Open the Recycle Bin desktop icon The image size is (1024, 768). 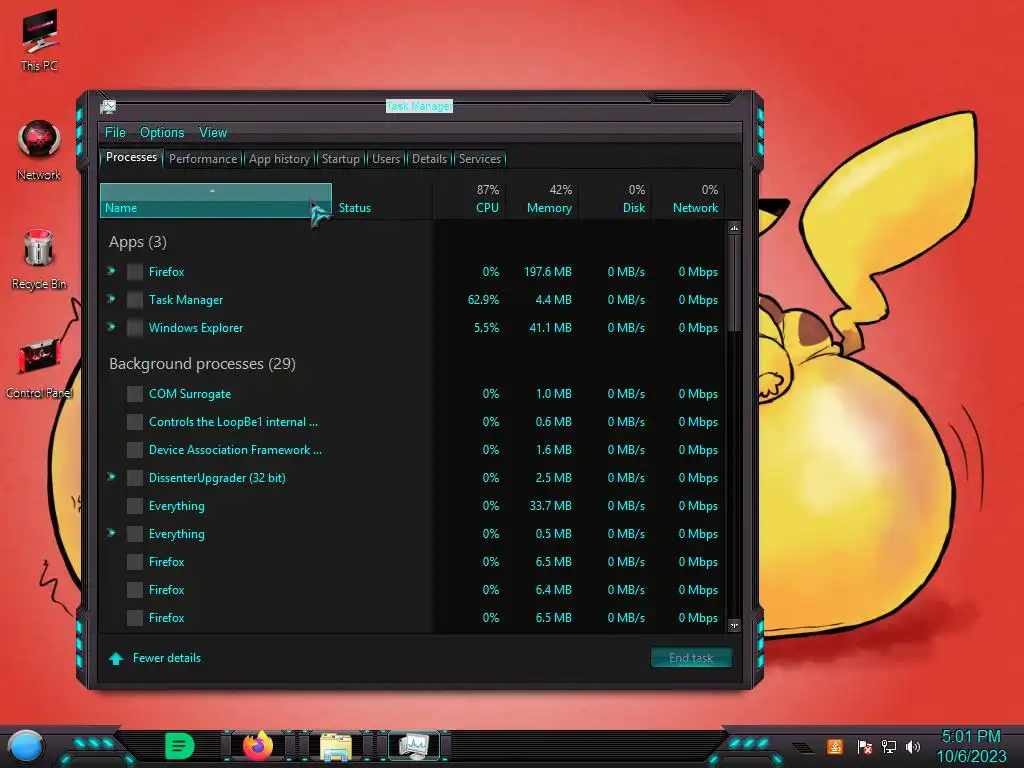(39, 259)
